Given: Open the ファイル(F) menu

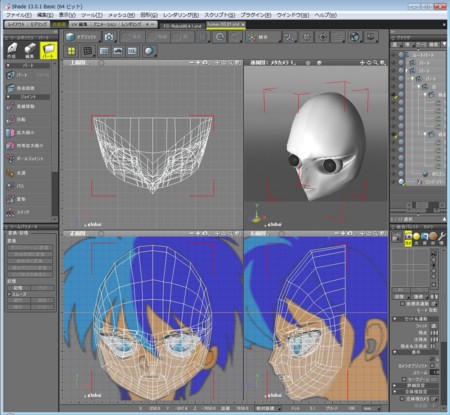Looking at the screenshot, I should tap(19, 15).
